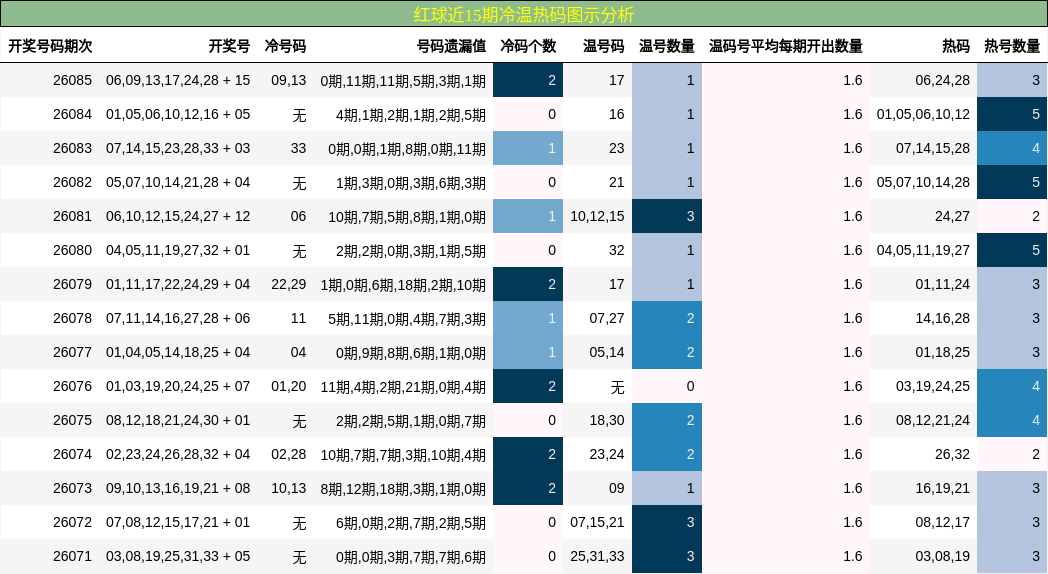Select issue number 26073
Viewport: 1048px width, 574px height.
72,488
